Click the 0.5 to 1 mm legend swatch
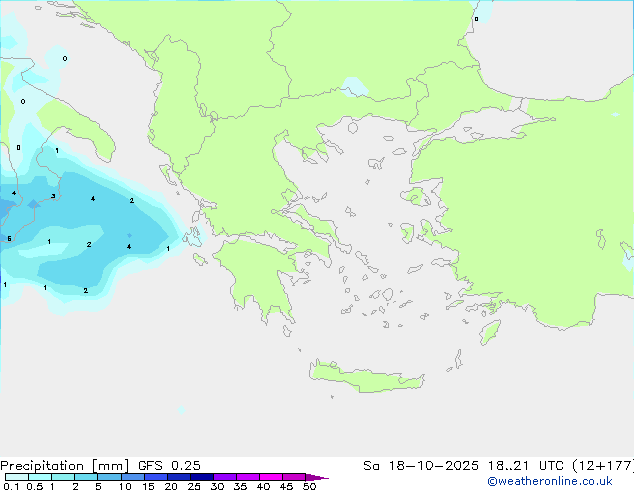The image size is (634, 490). (40, 477)
